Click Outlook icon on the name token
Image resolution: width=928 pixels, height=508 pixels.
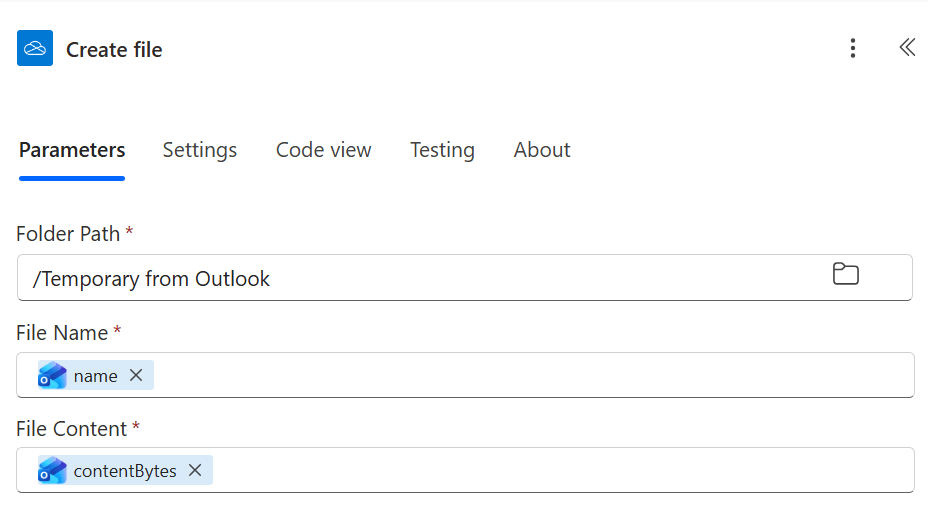tap(52, 375)
